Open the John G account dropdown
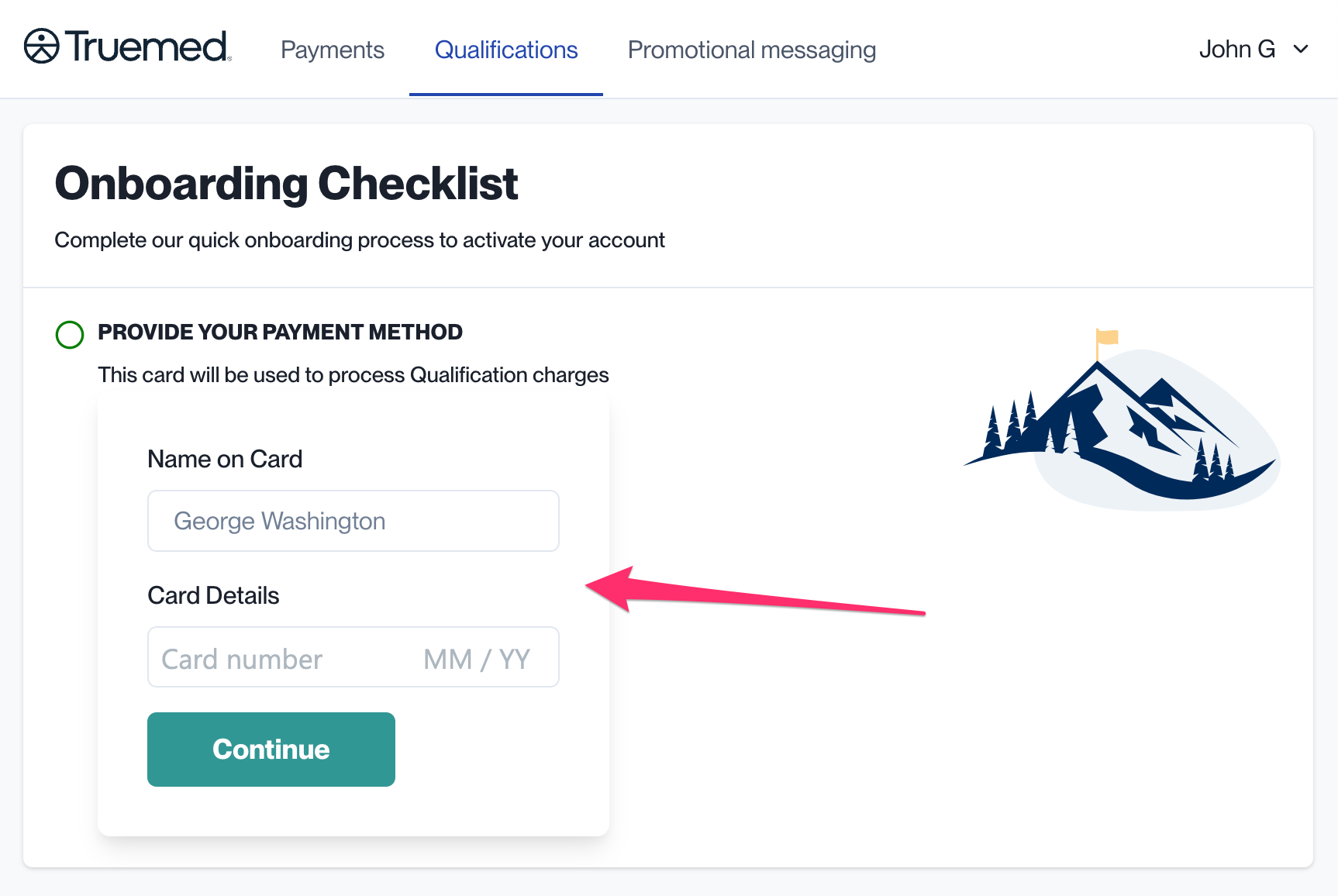Screen dimensions: 1338x896 [1237, 49]
